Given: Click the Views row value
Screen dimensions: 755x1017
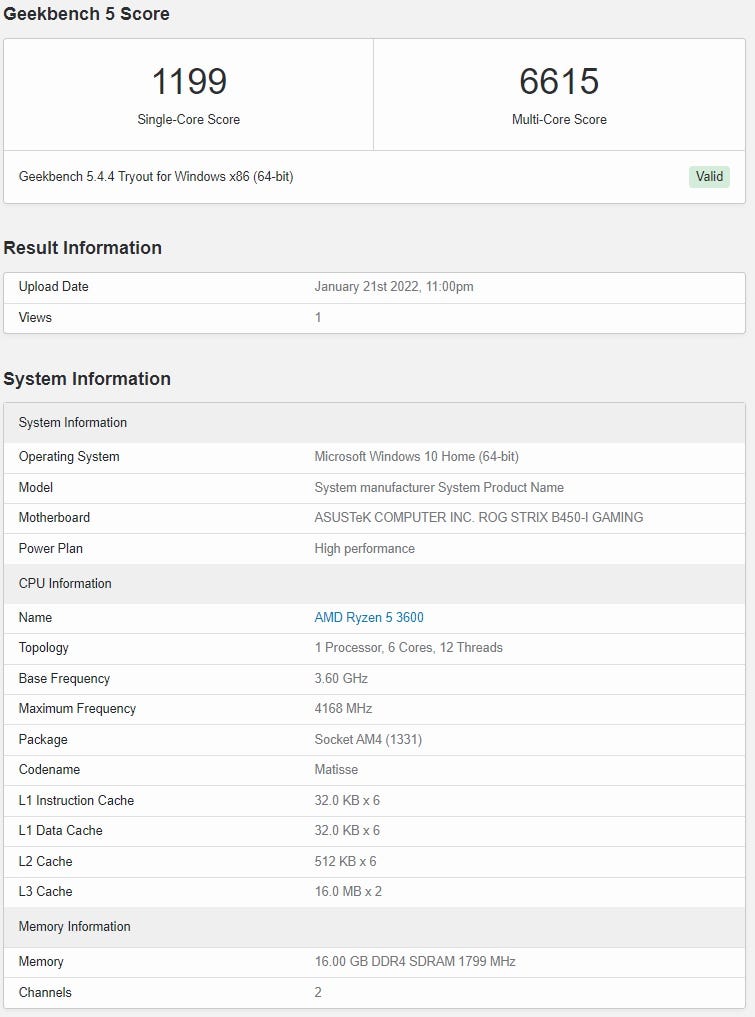Looking at the screenshot, I should 318,318.
